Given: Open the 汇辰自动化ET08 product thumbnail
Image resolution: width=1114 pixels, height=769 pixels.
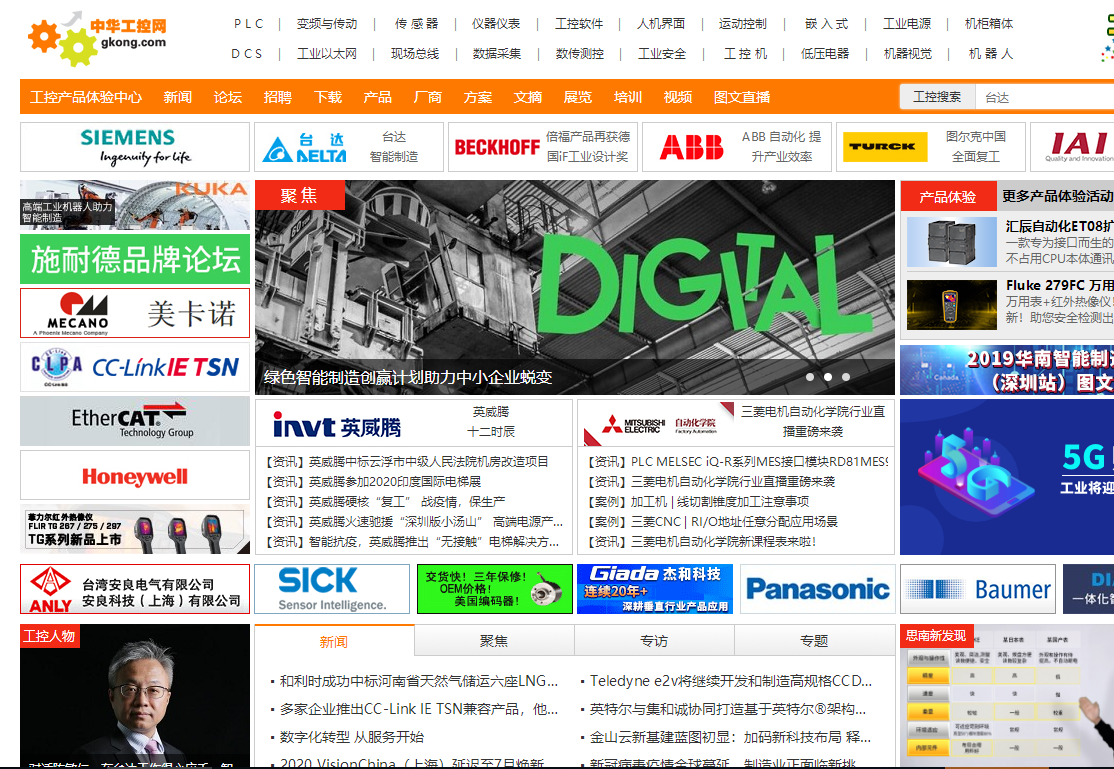Looking at the screenshot, I should tap(952, 242).
